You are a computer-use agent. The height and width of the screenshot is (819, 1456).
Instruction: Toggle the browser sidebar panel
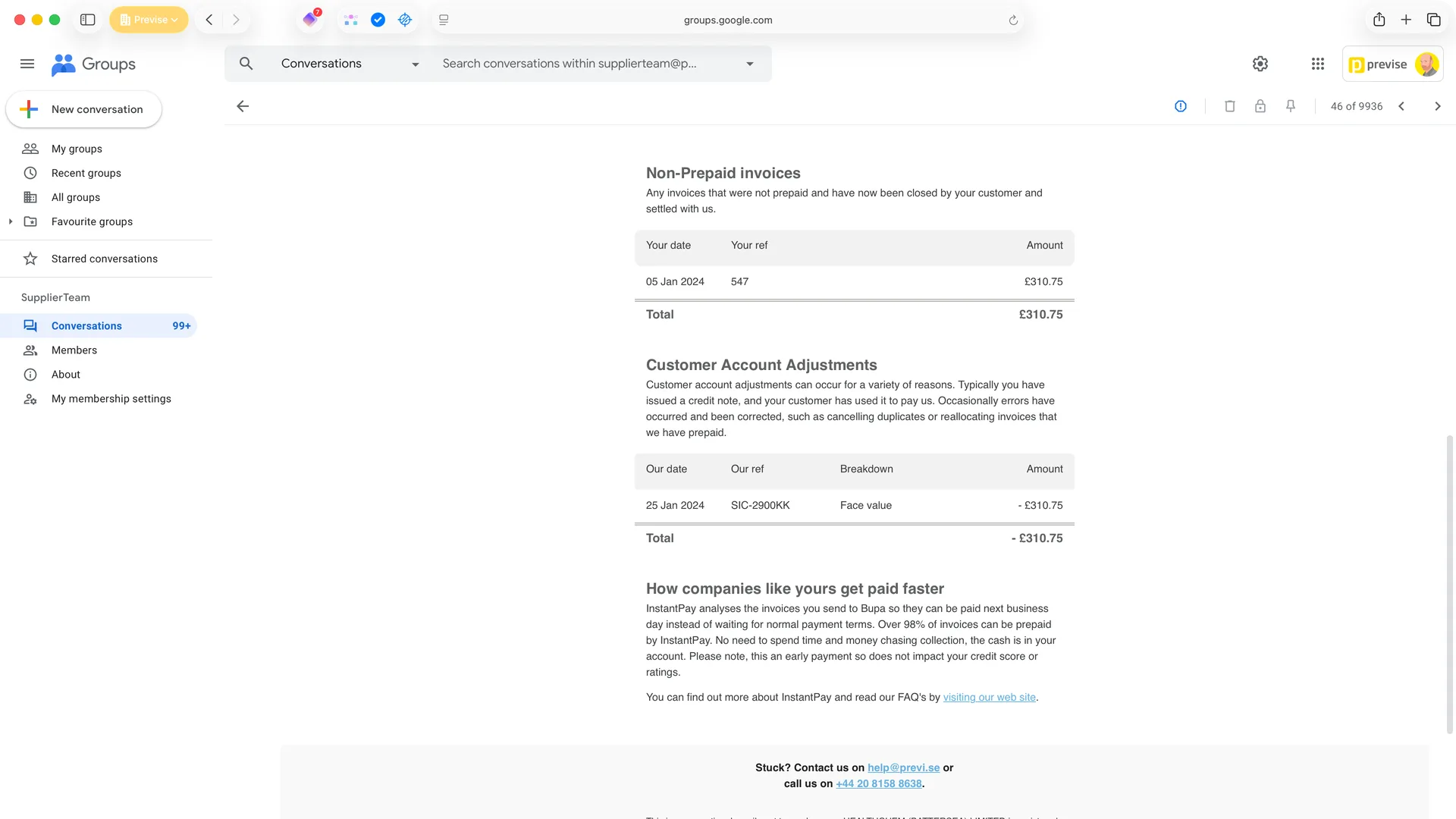tap(88, 20)
